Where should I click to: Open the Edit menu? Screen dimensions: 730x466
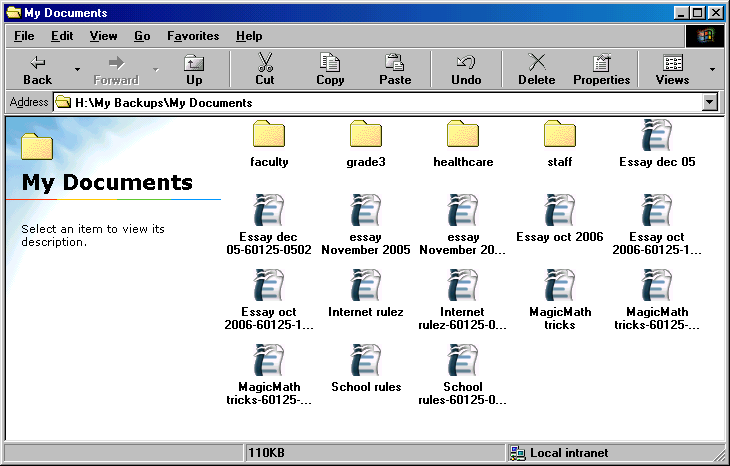click(x=62, y=36)
